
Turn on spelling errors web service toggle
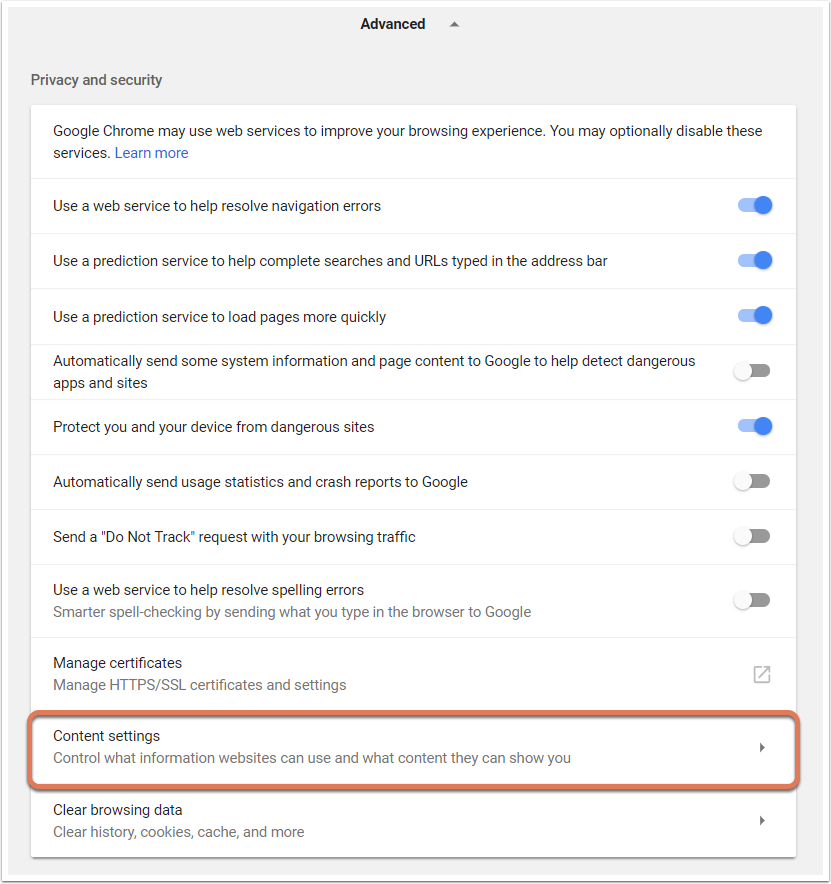point(752,600)
